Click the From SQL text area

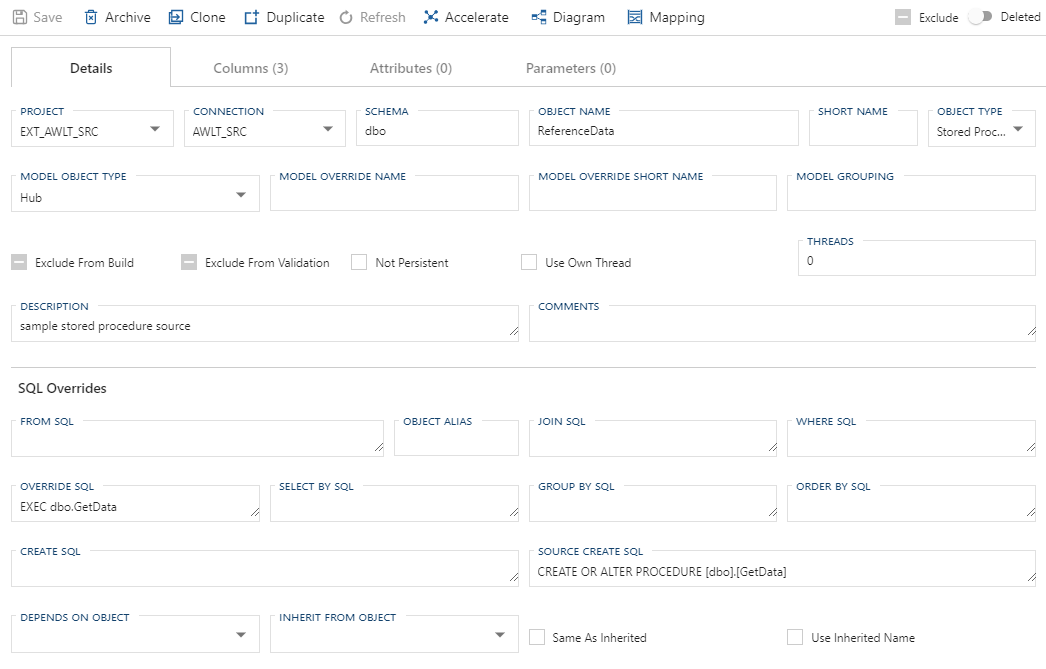197,440
